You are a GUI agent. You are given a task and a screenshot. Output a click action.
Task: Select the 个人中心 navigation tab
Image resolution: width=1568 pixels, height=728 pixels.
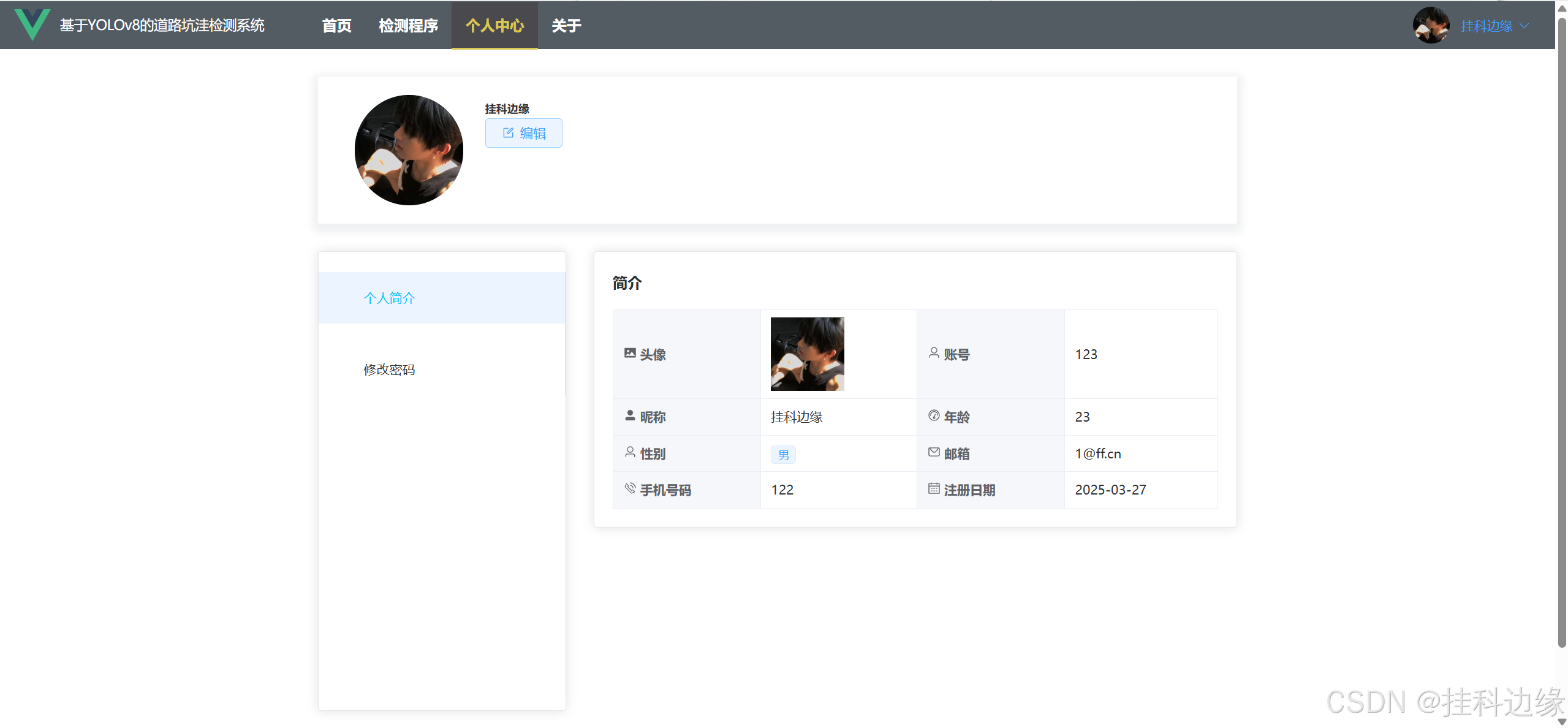tap(494, 26)
